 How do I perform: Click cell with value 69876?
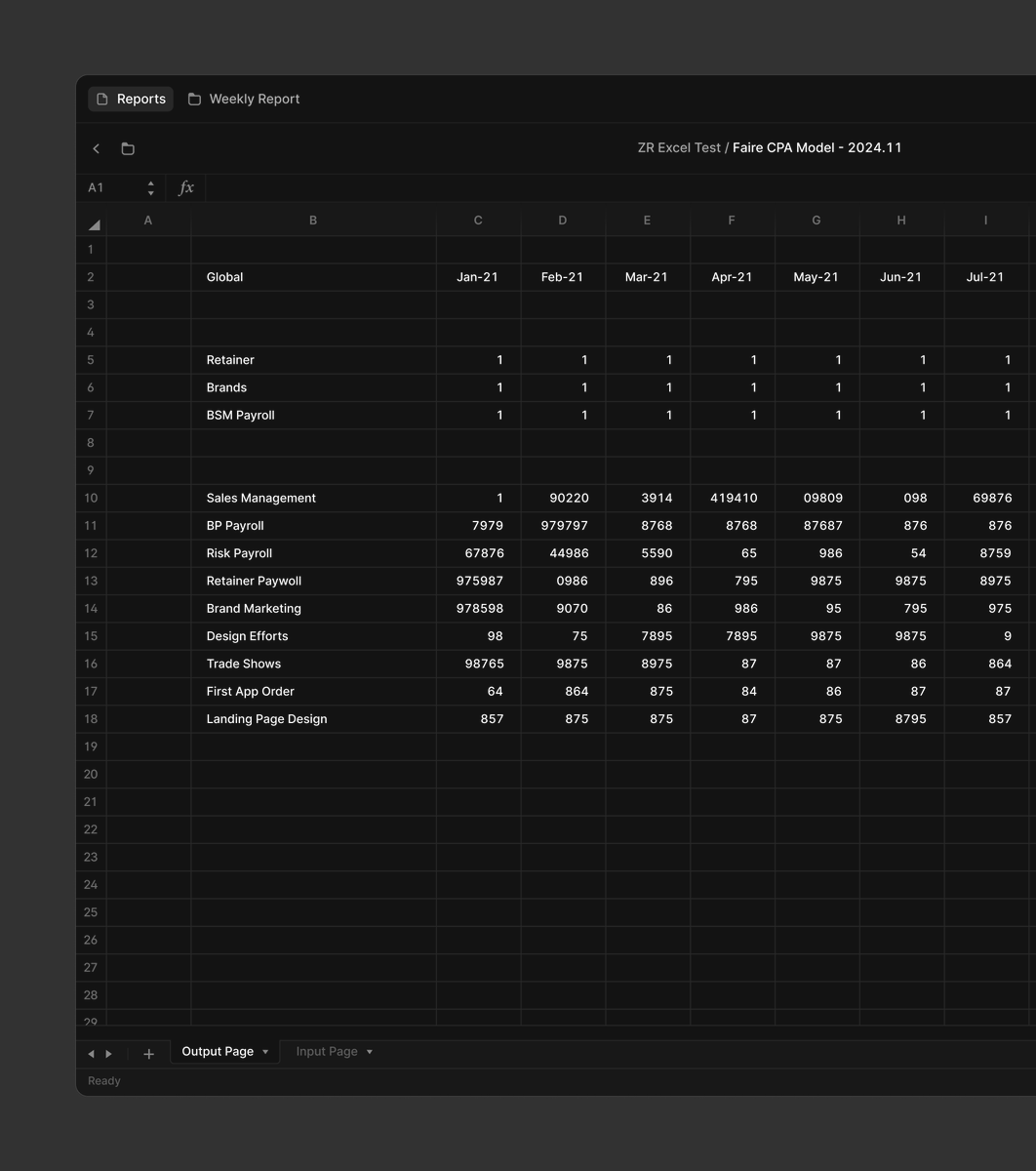[985, 498]
